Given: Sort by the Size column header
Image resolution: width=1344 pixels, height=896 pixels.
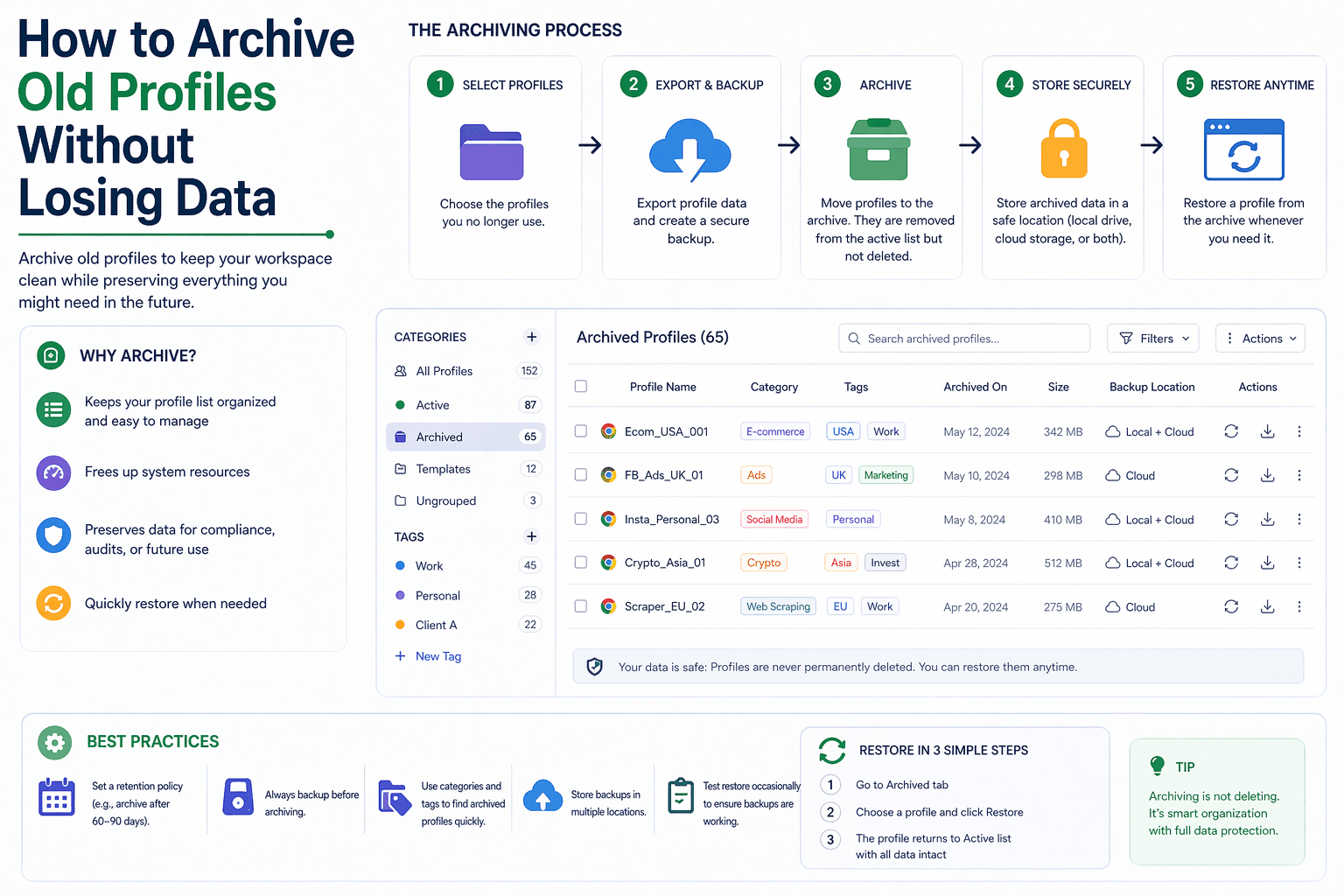Looking at the screenshot, I should tap(1058, 387).
